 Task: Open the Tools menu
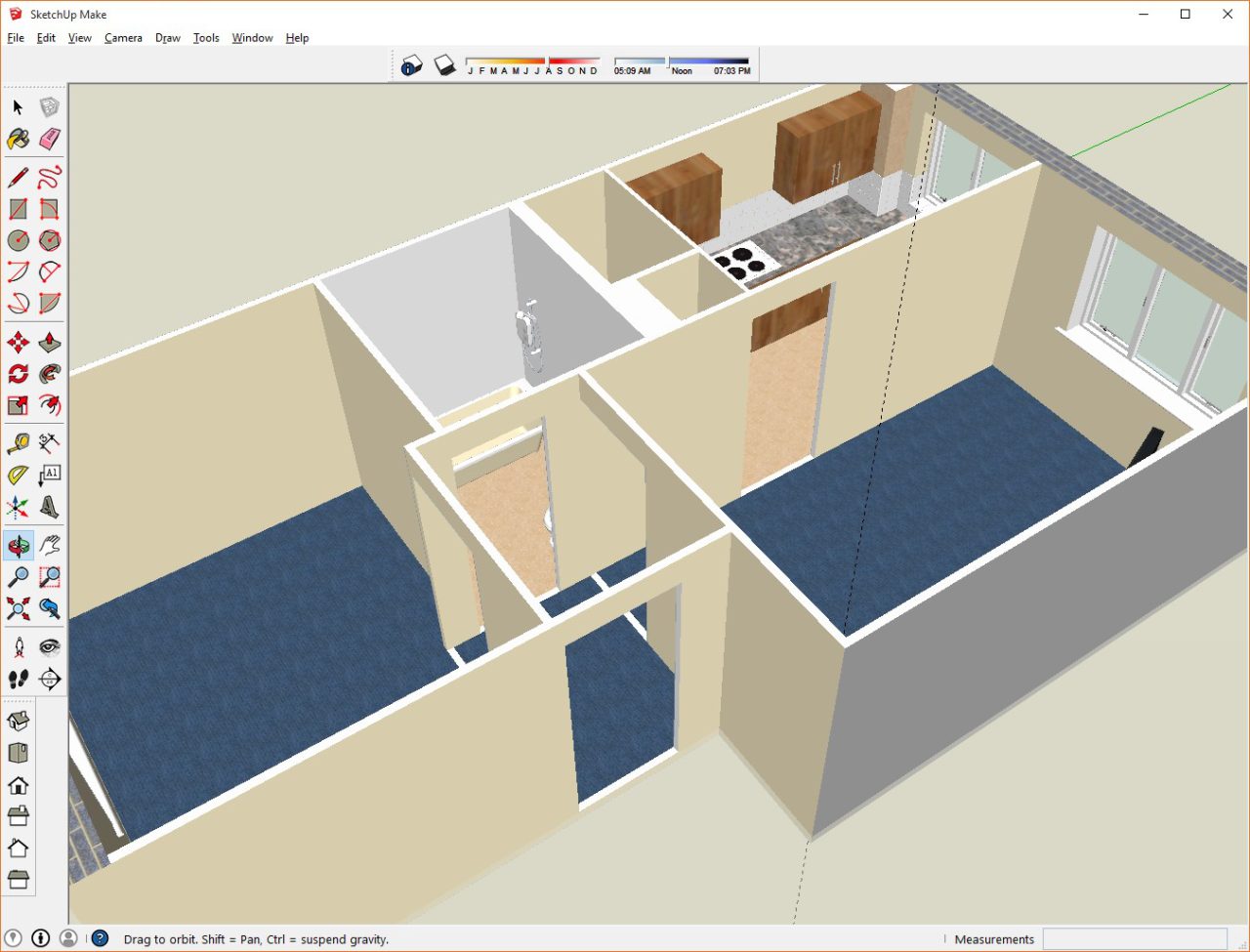(x=206, y=38)
